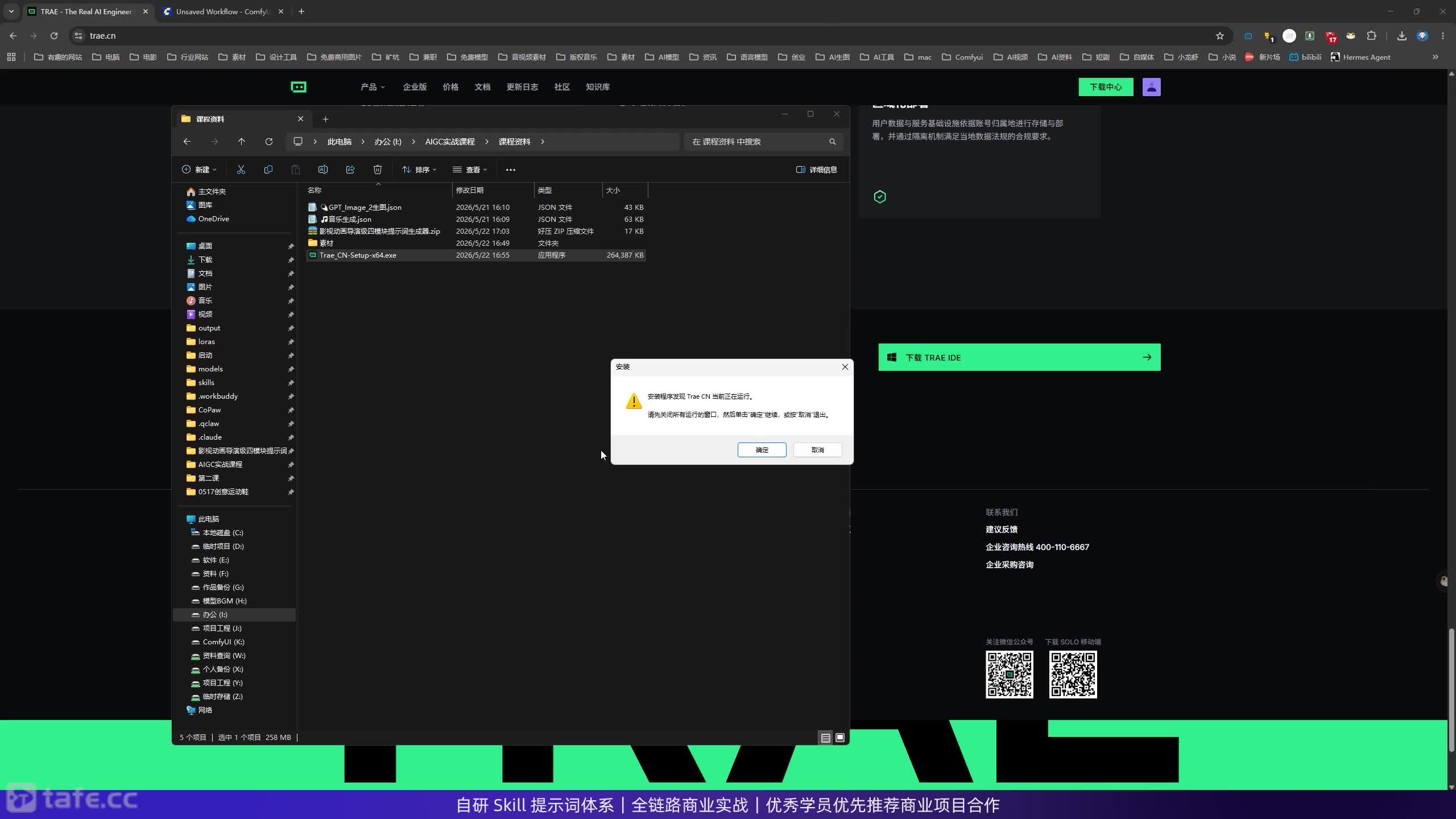The image size is (1456, 819).
Task: Open the 新建 dropdown in Explorer
Action: coord(199,169)
